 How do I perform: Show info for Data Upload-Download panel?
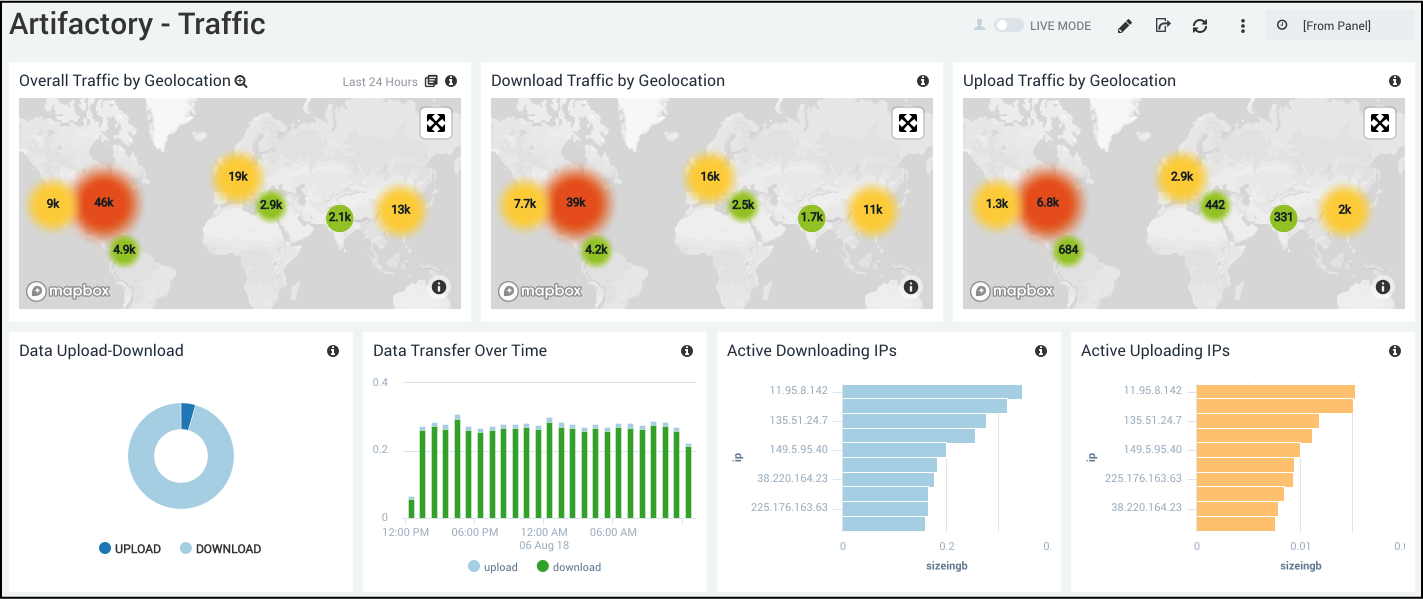click(333, 351)
